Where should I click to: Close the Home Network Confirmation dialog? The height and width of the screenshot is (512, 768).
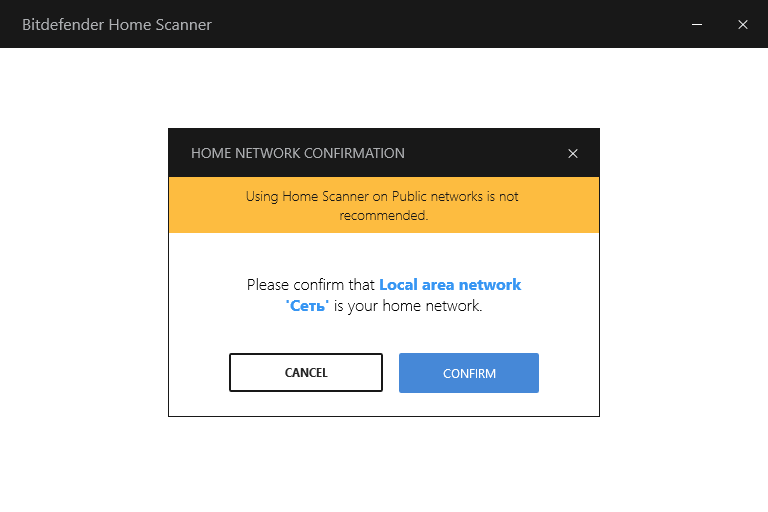[573, 154]
